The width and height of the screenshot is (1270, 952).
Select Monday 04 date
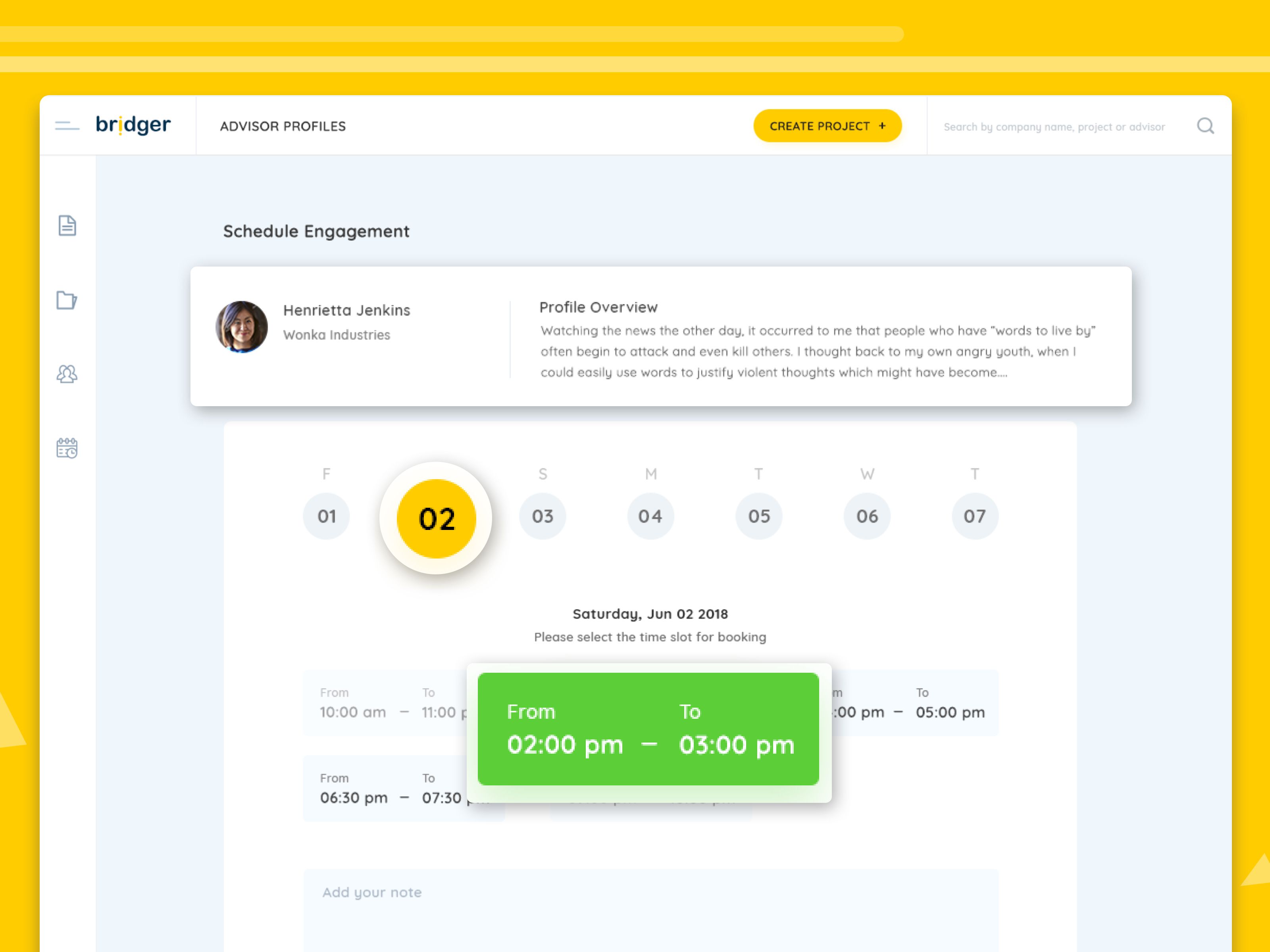coord(650,516)
